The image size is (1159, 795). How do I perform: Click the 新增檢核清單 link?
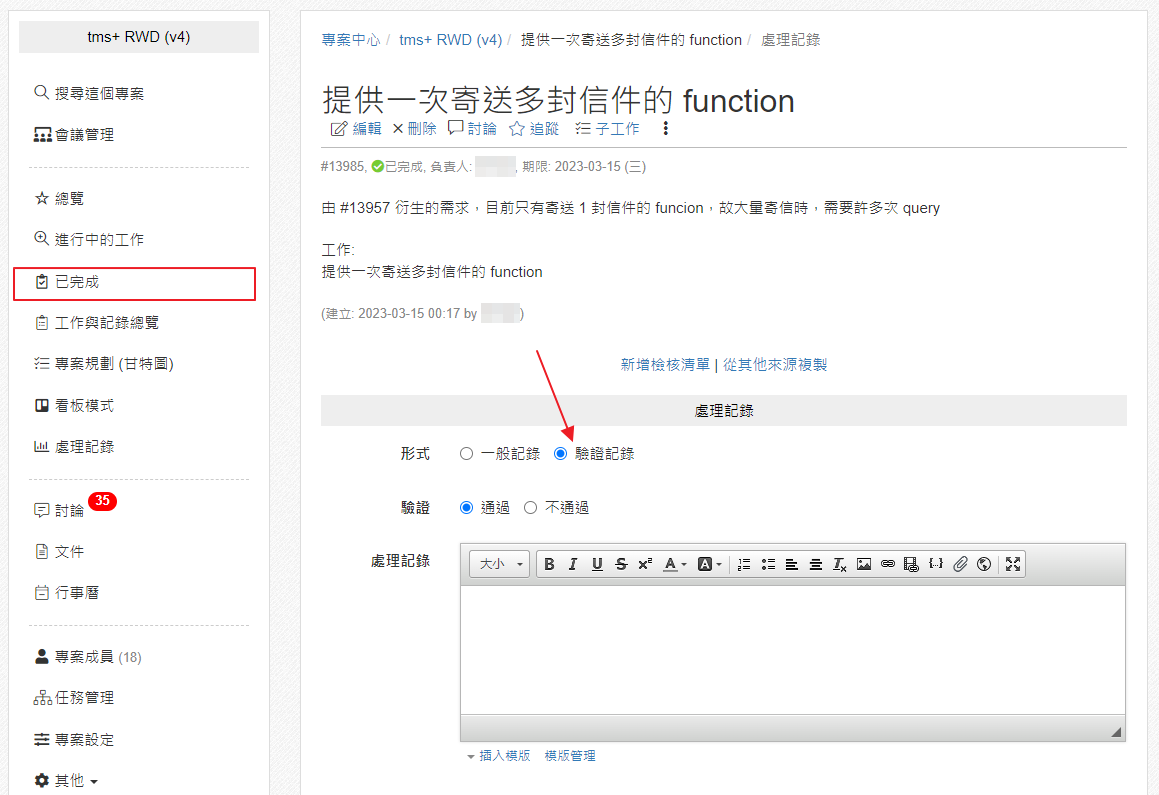tap(665, 364)
